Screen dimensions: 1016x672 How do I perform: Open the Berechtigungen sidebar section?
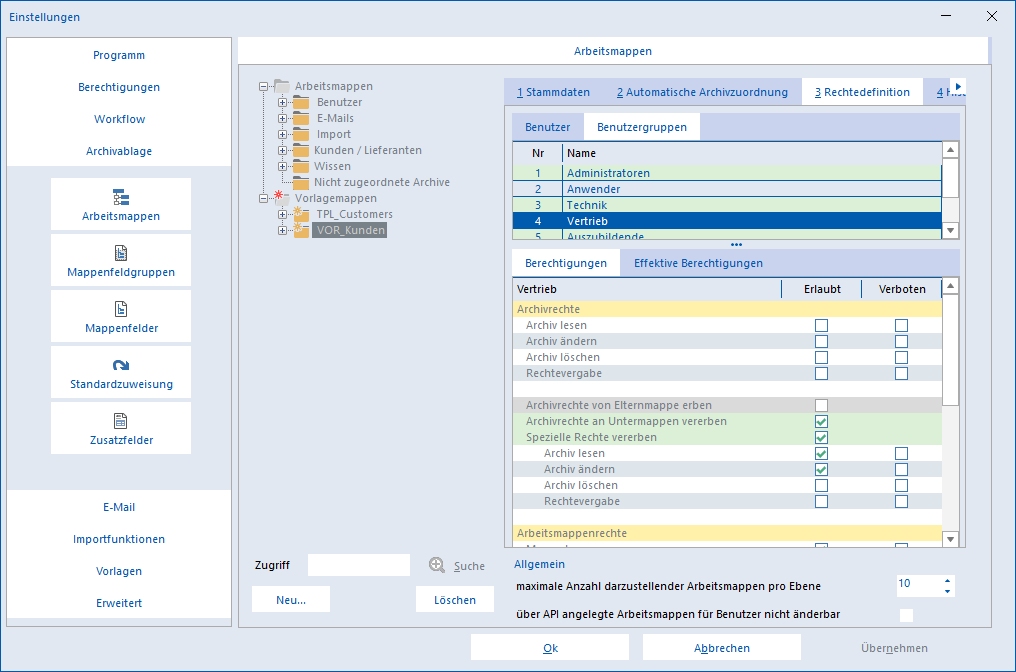[119, 87]
